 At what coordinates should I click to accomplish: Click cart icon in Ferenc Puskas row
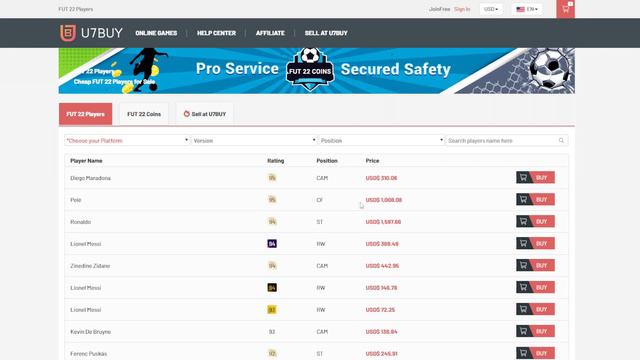click(x=523, y=353)
